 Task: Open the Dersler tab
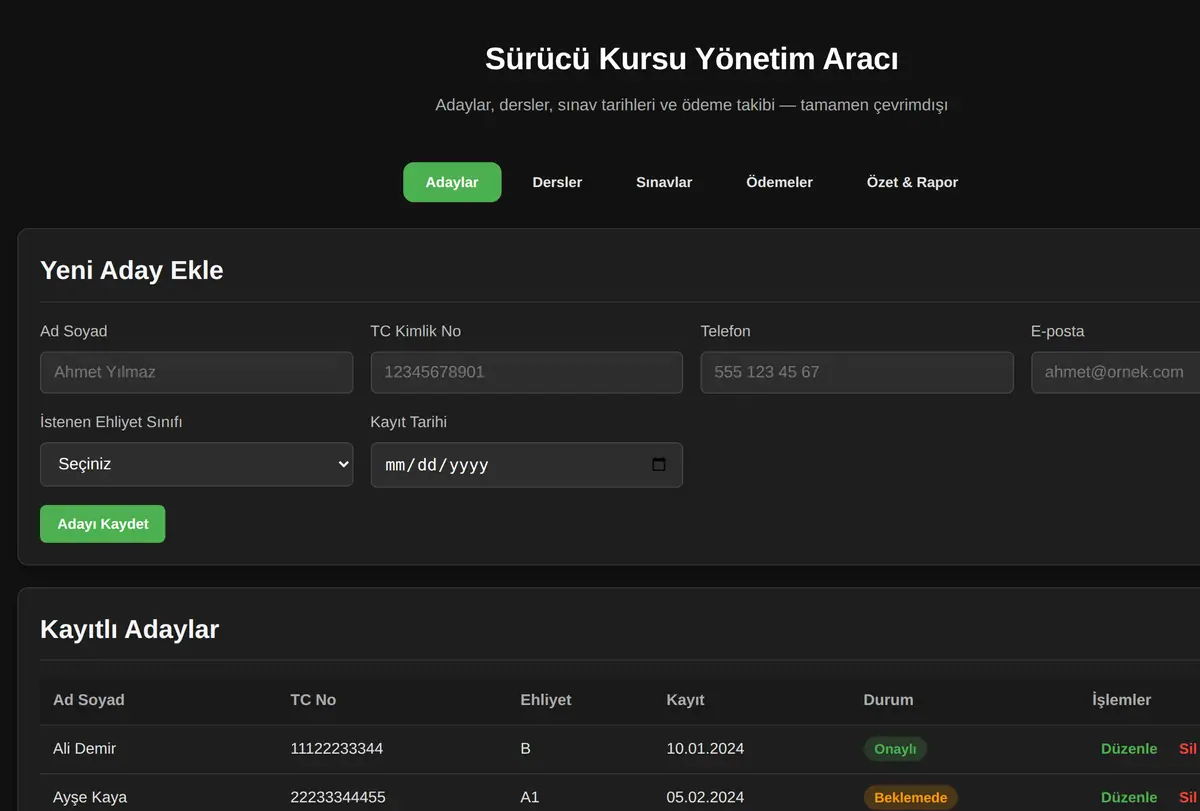(x=557, y=182)
